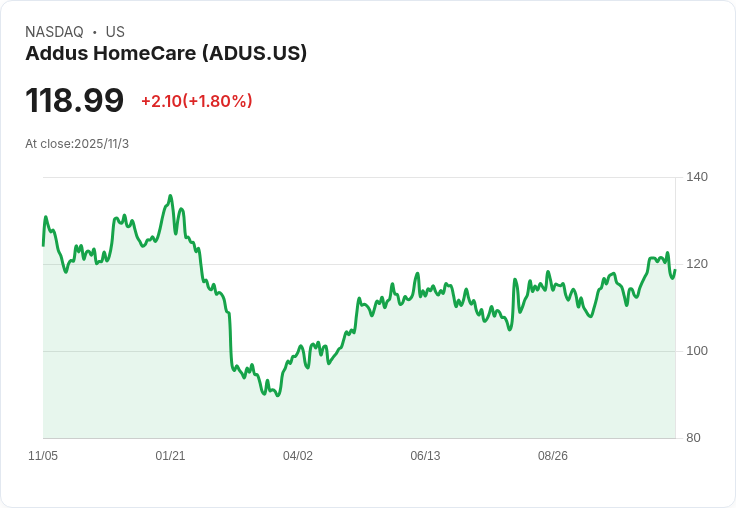Click the 01/21 date axis label
This screenshot has height=508, width=736.
pos(170,456)
